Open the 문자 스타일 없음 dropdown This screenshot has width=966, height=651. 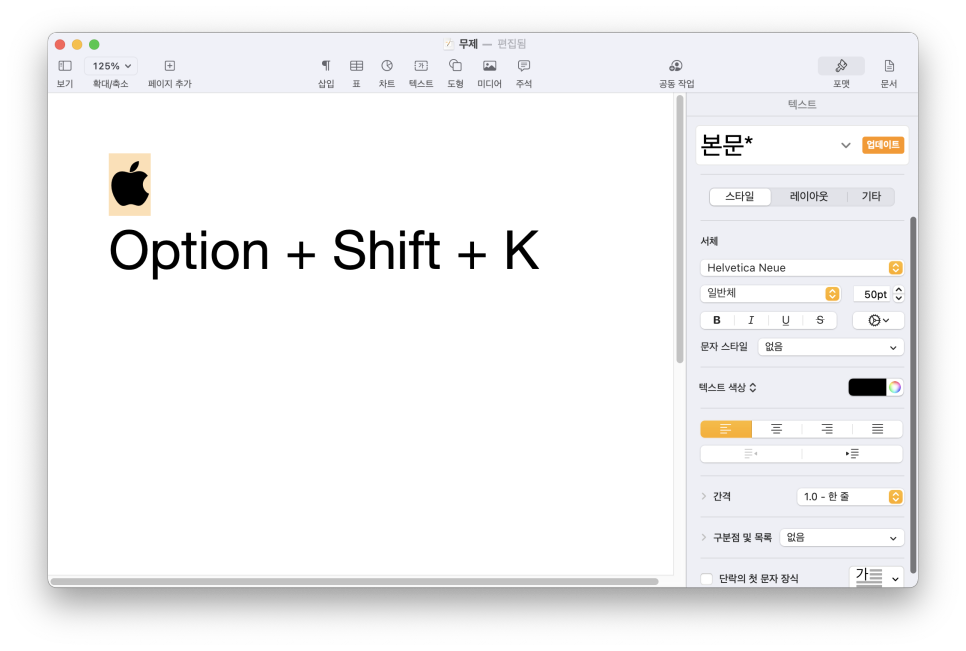pos(830,347)
